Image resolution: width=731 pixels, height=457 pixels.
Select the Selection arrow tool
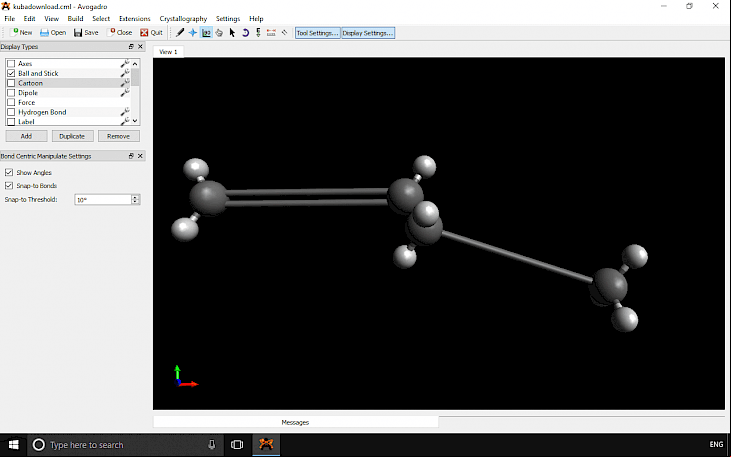click(232, 33)
